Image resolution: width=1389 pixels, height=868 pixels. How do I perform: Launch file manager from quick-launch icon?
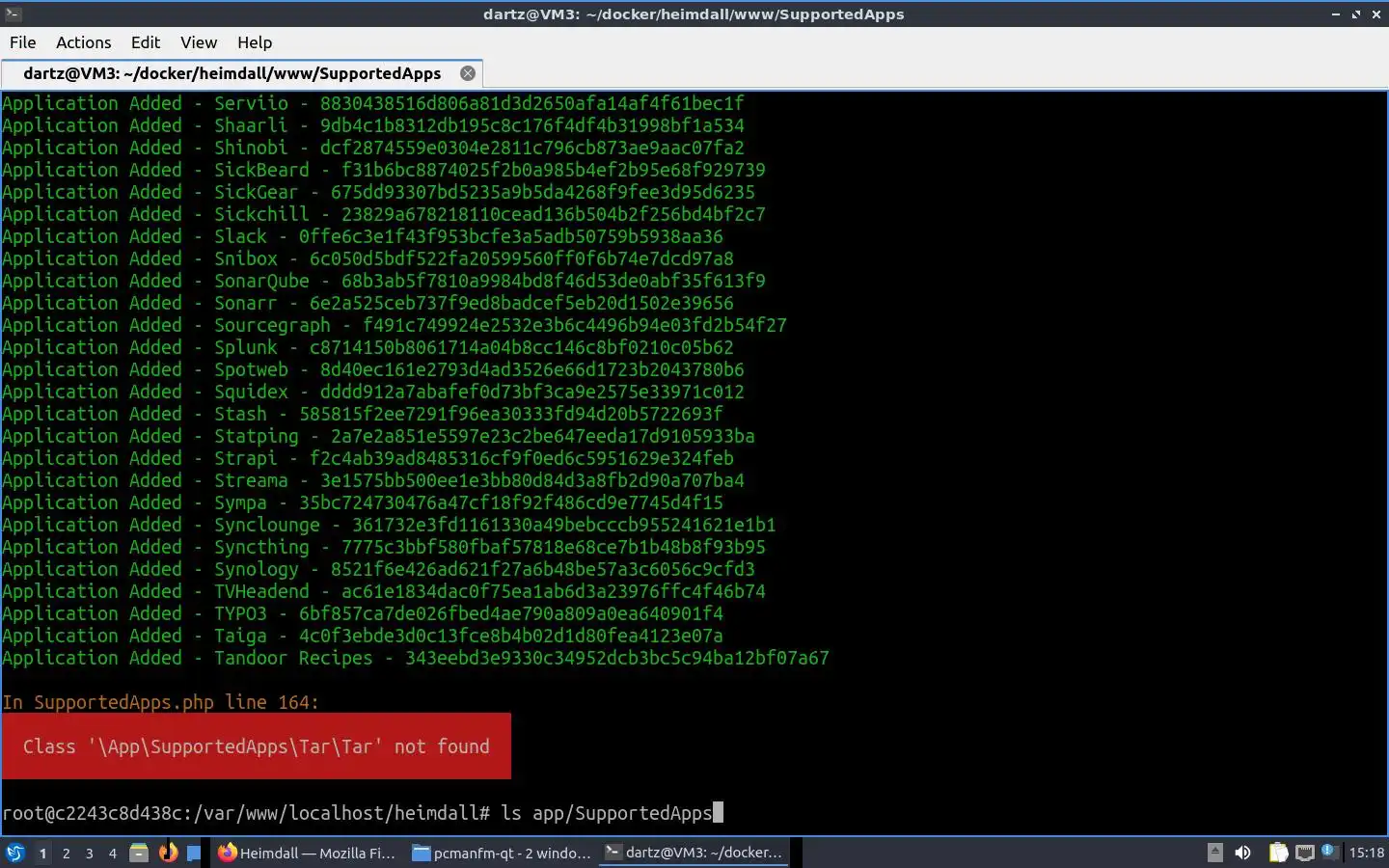(x=139, y=853)
